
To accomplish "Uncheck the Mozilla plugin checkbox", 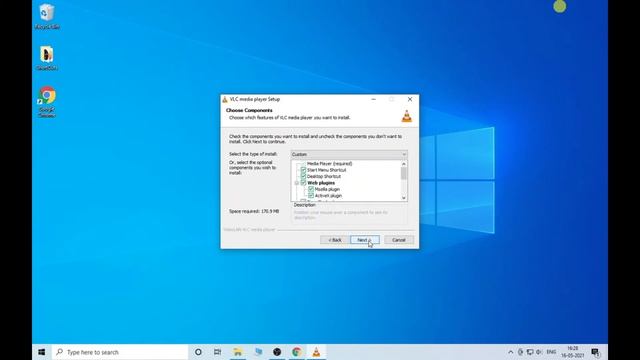I will point(311,189).
